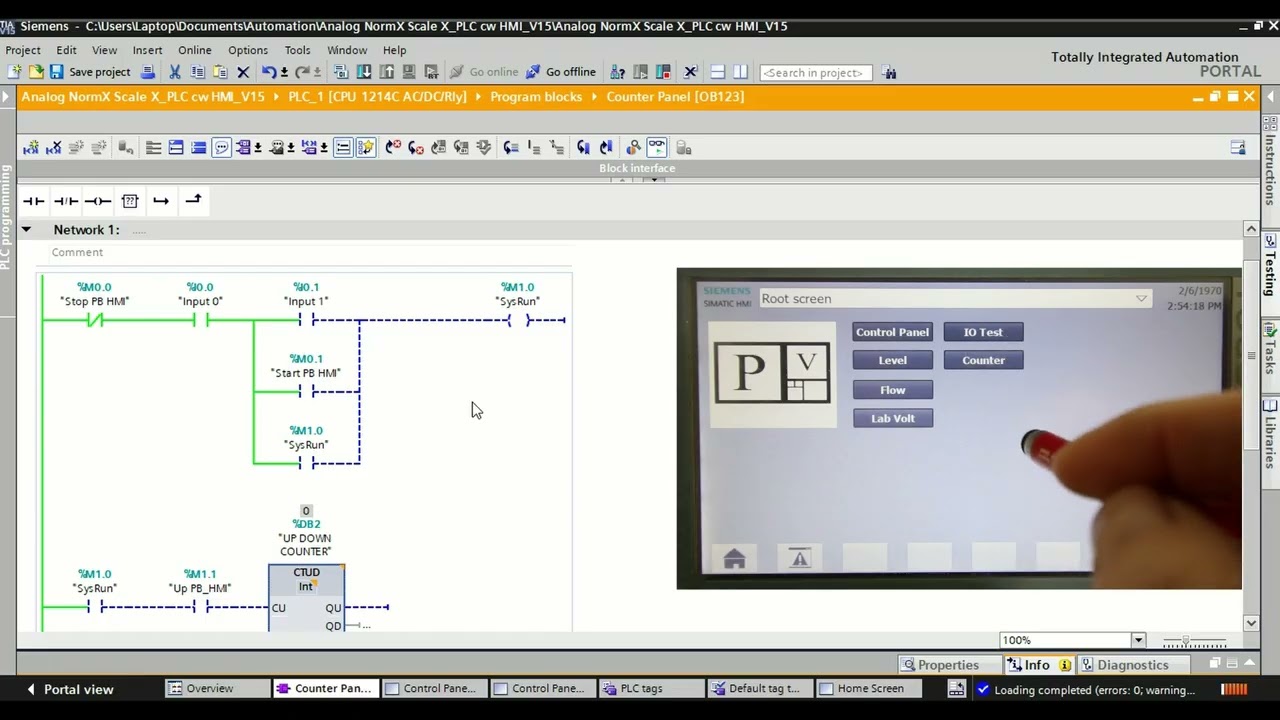Image resolution: width=1280 pixels, height=720 pixels.
Task: Click the home icon on HMI
Action: click(734, 560)
